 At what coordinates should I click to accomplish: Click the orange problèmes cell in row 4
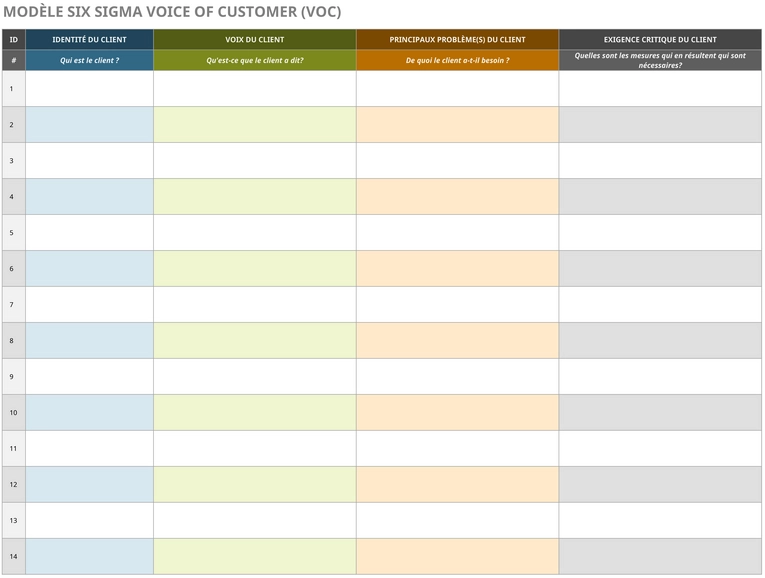pos(458,197)
